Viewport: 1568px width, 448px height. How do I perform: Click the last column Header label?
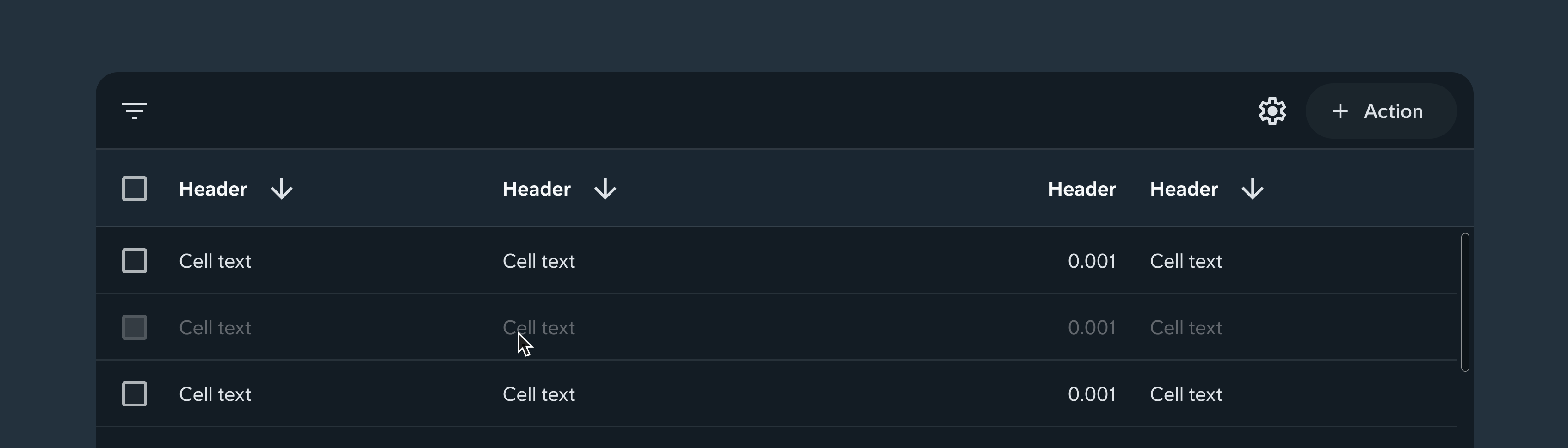(1183, 189)
